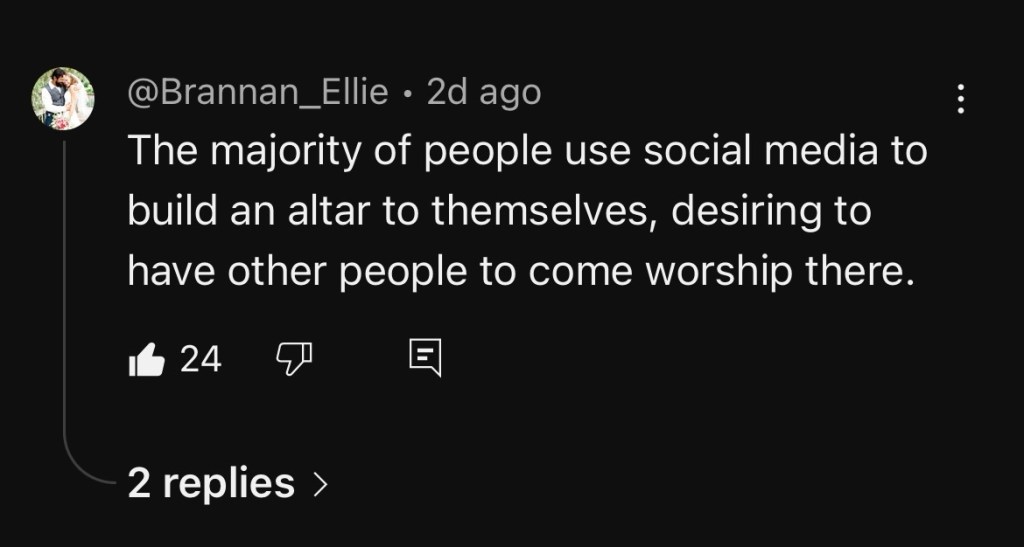Image resolution: width=1024 pixels, height=547 pixels.
Task: Open the three-dot more options menu
Action: point(960,98)
